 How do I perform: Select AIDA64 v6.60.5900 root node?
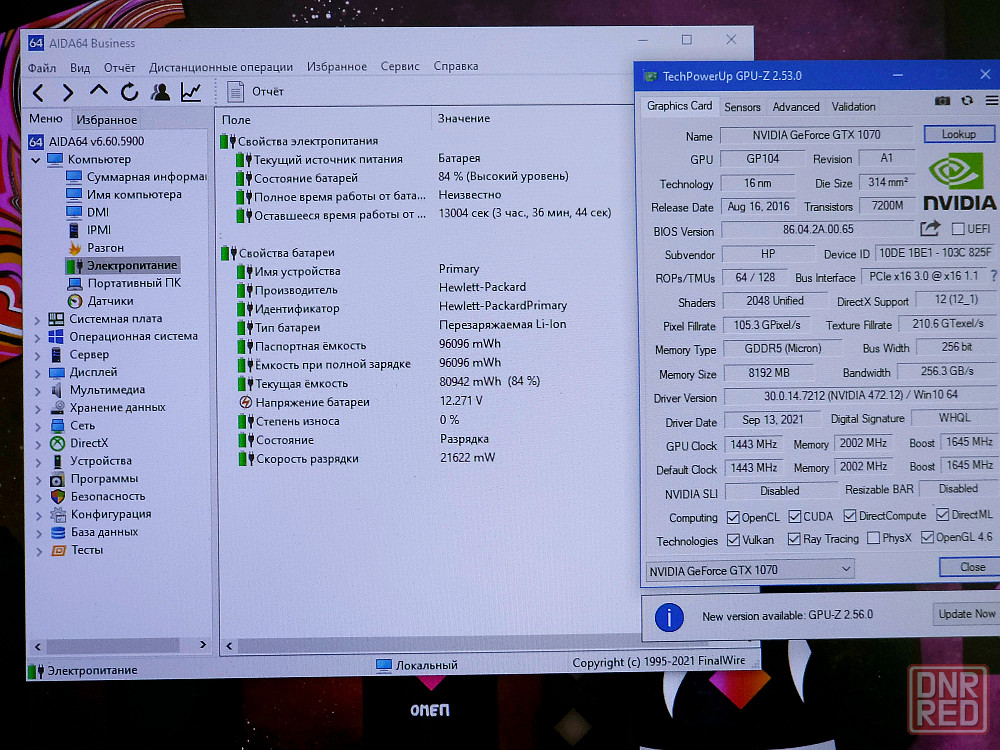click(87, 142)
